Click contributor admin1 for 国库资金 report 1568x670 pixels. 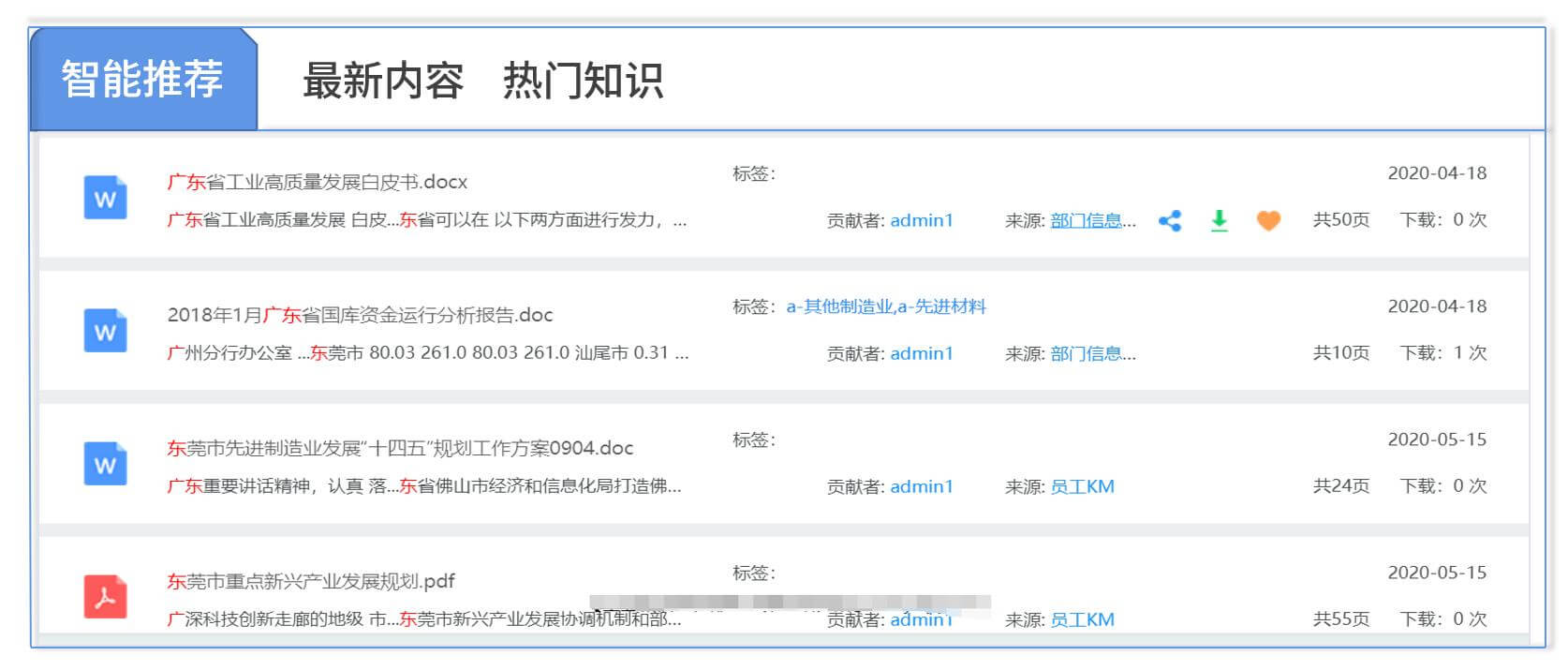(x=921, y=353)
